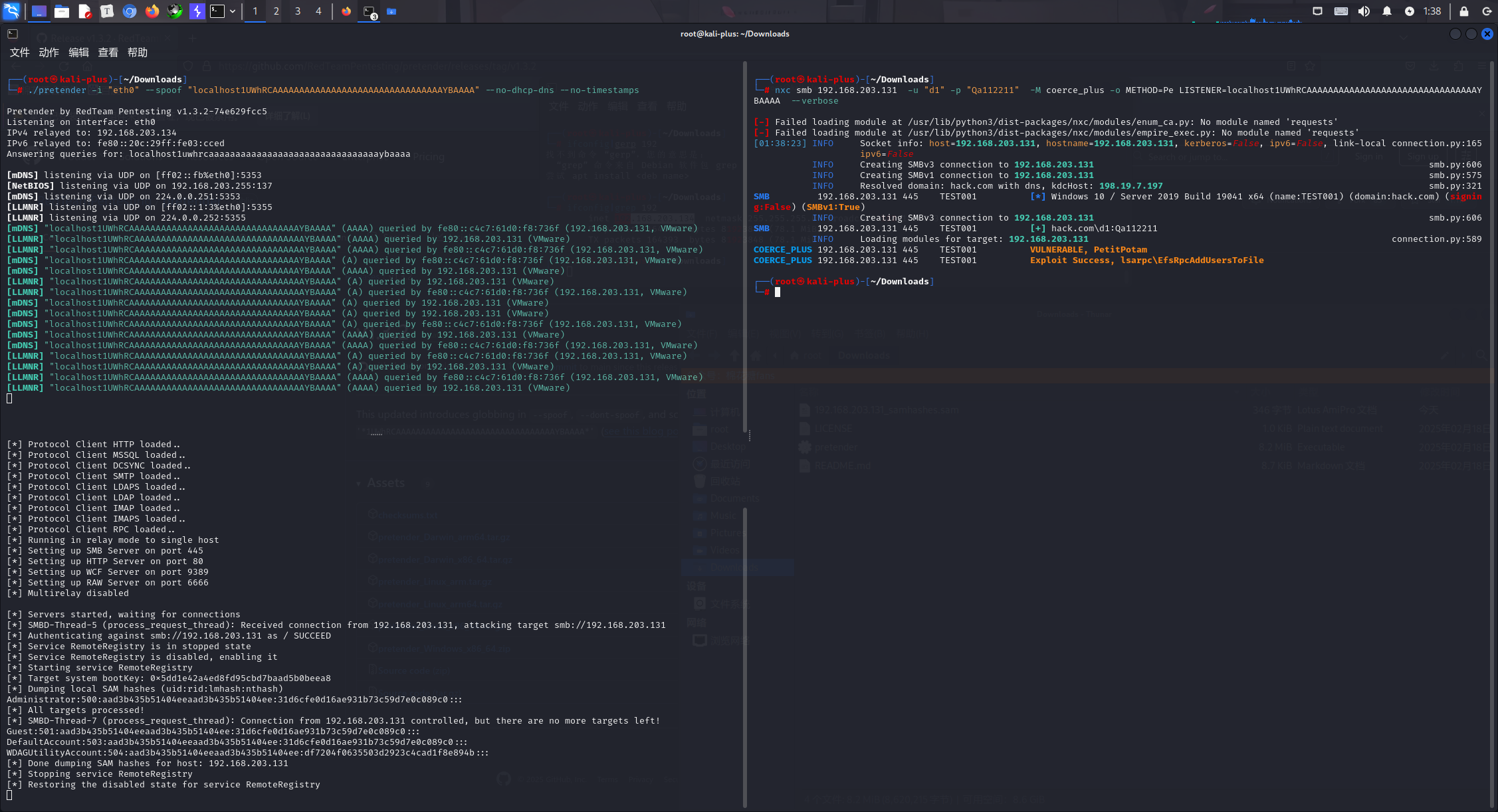Screen dimensions: 1498x812
Task: Switch to workspace 4
Action: (318, 11)
